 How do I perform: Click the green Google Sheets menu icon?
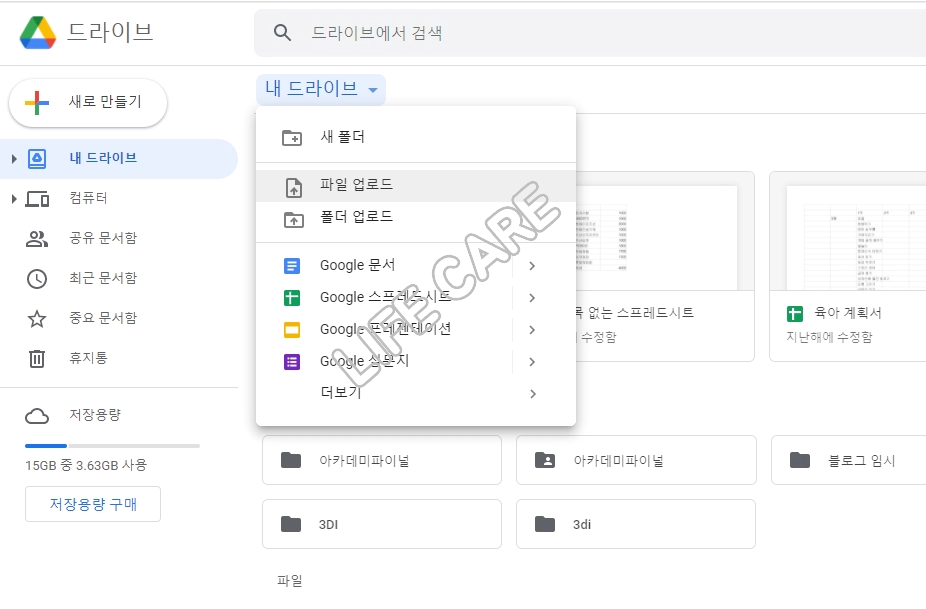click(292, 298)
